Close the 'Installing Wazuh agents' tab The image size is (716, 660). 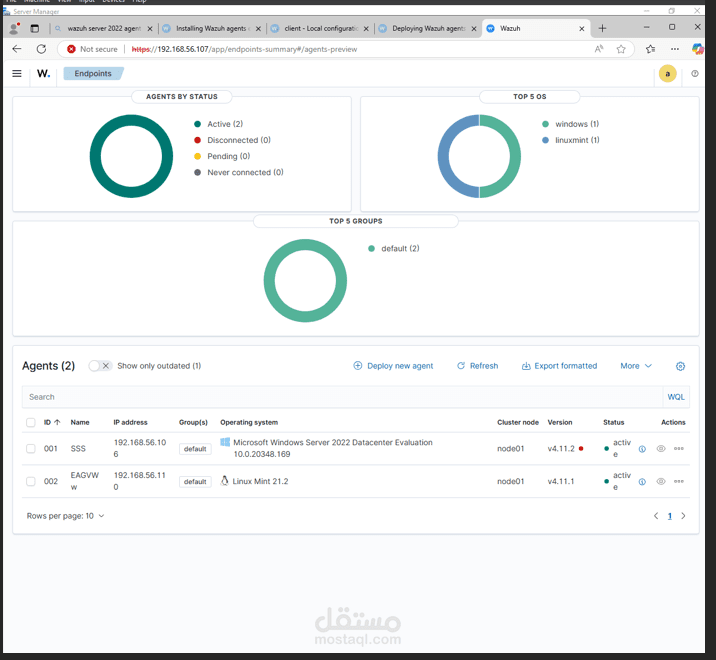pos(258,28)
